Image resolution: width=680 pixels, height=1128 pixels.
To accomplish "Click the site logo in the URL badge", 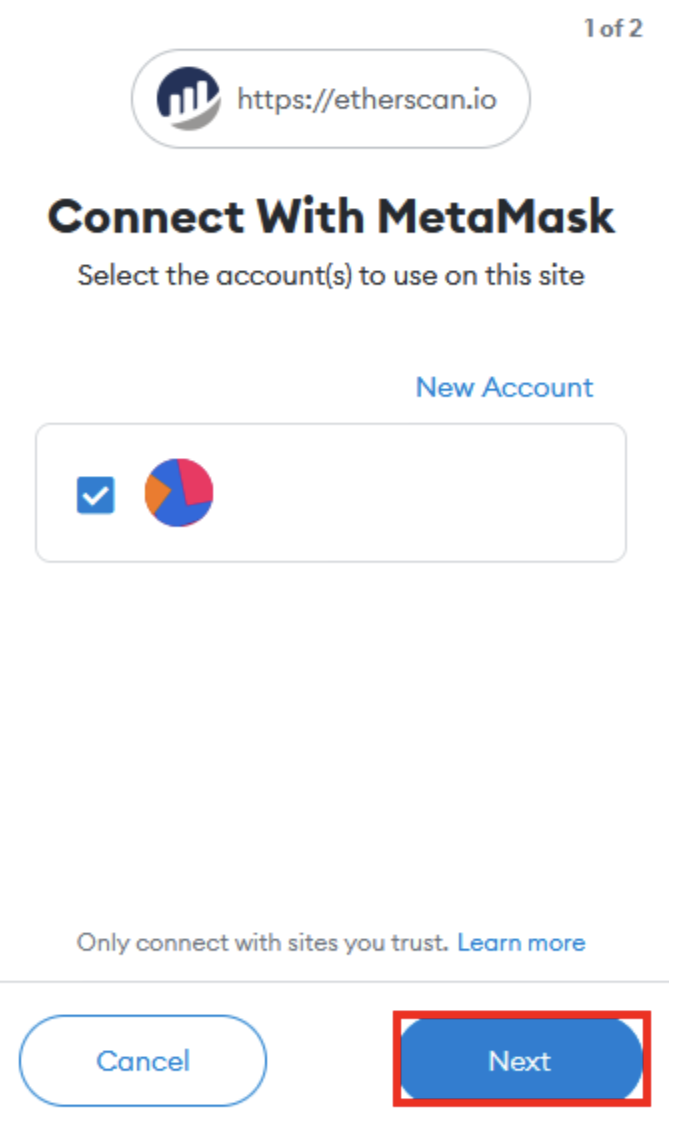I will (187, 98).
